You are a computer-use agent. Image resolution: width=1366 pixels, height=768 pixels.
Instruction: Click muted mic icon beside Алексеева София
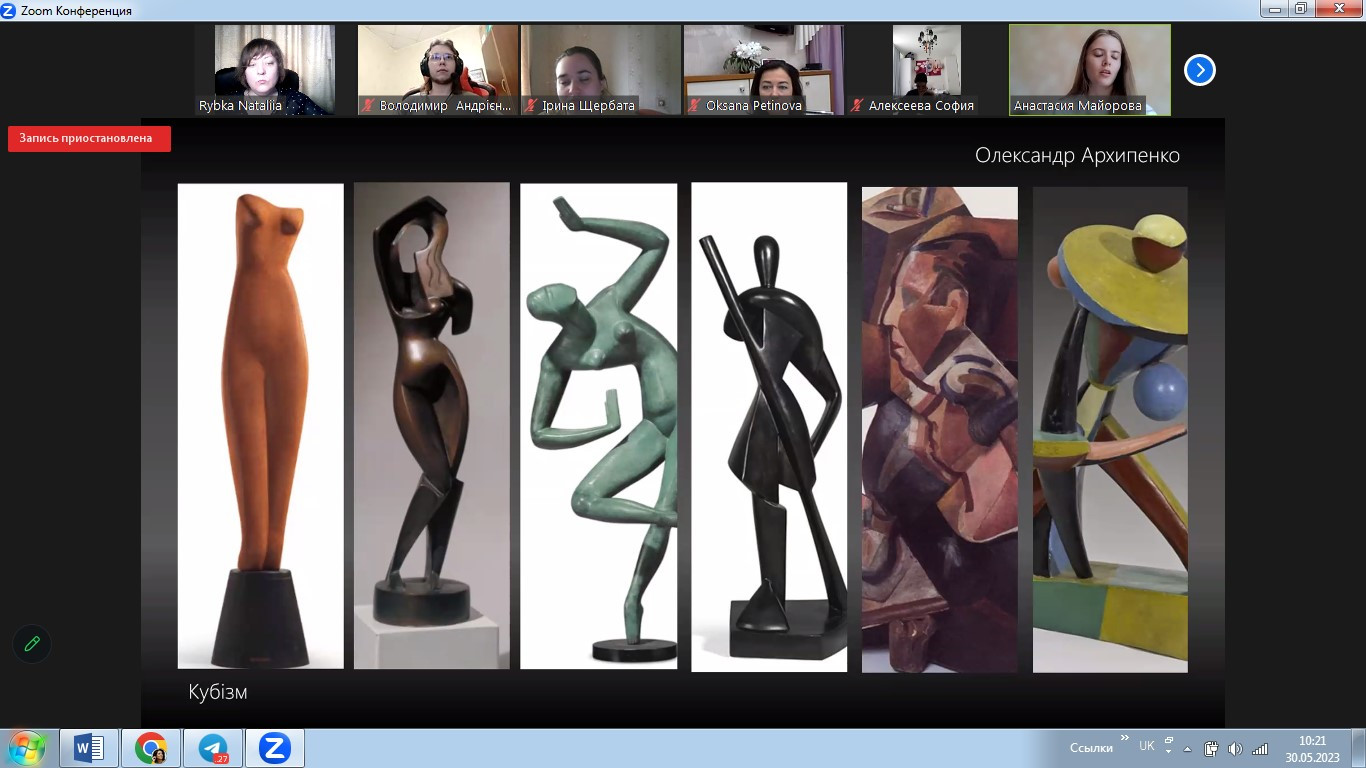point(858,105)
